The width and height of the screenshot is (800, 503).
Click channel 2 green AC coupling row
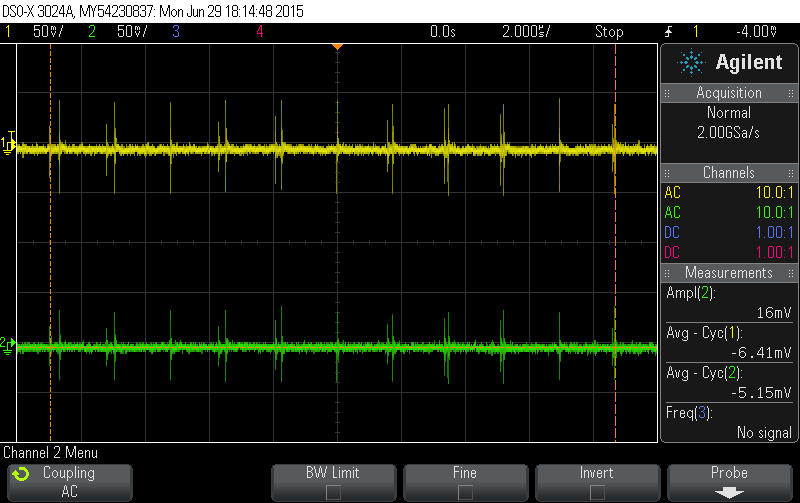(729, 212)
